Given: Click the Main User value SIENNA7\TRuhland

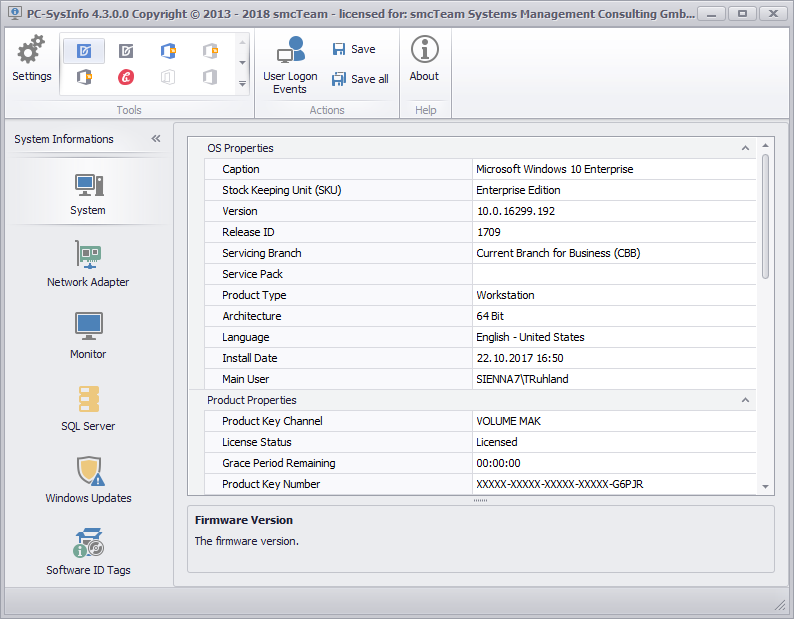Looking at the screenshot, I should point(522,379).
